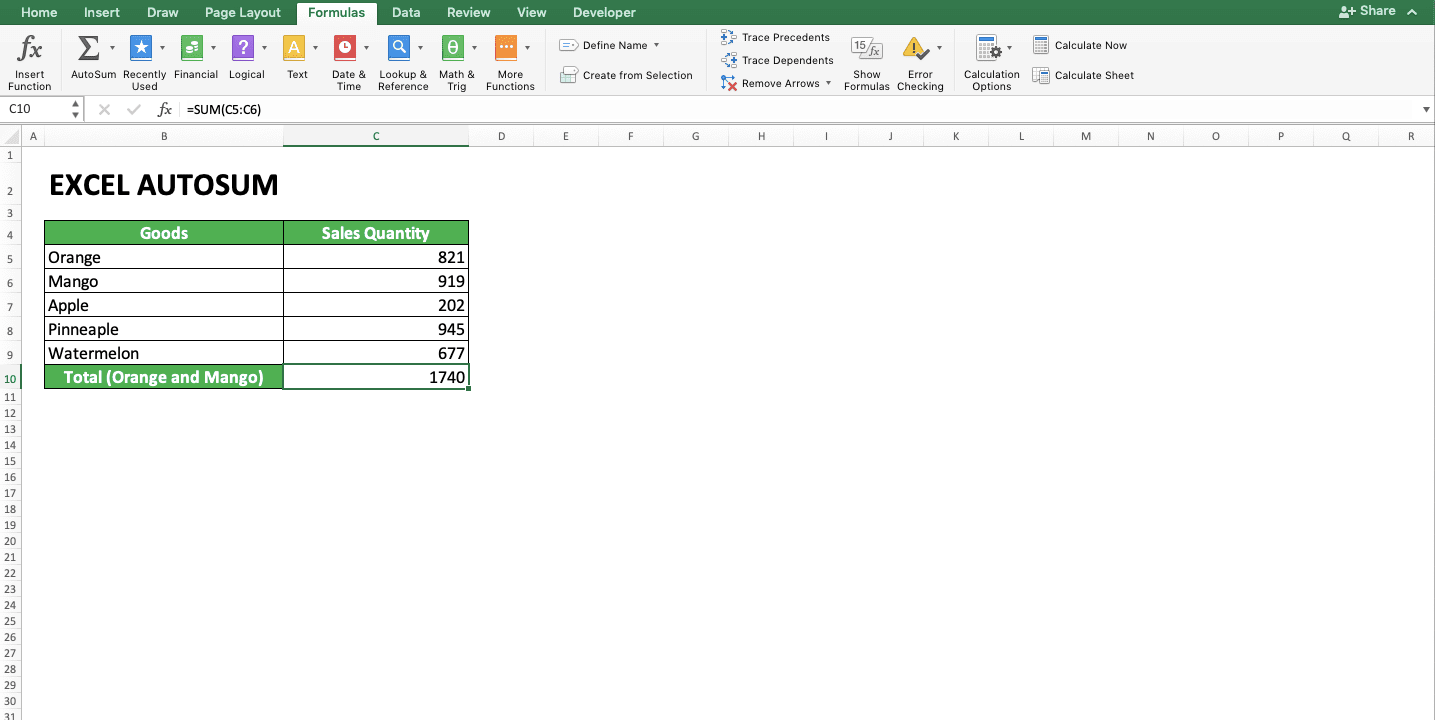
Task: Cancel formula entry X icon
Action: click(104, 110)
